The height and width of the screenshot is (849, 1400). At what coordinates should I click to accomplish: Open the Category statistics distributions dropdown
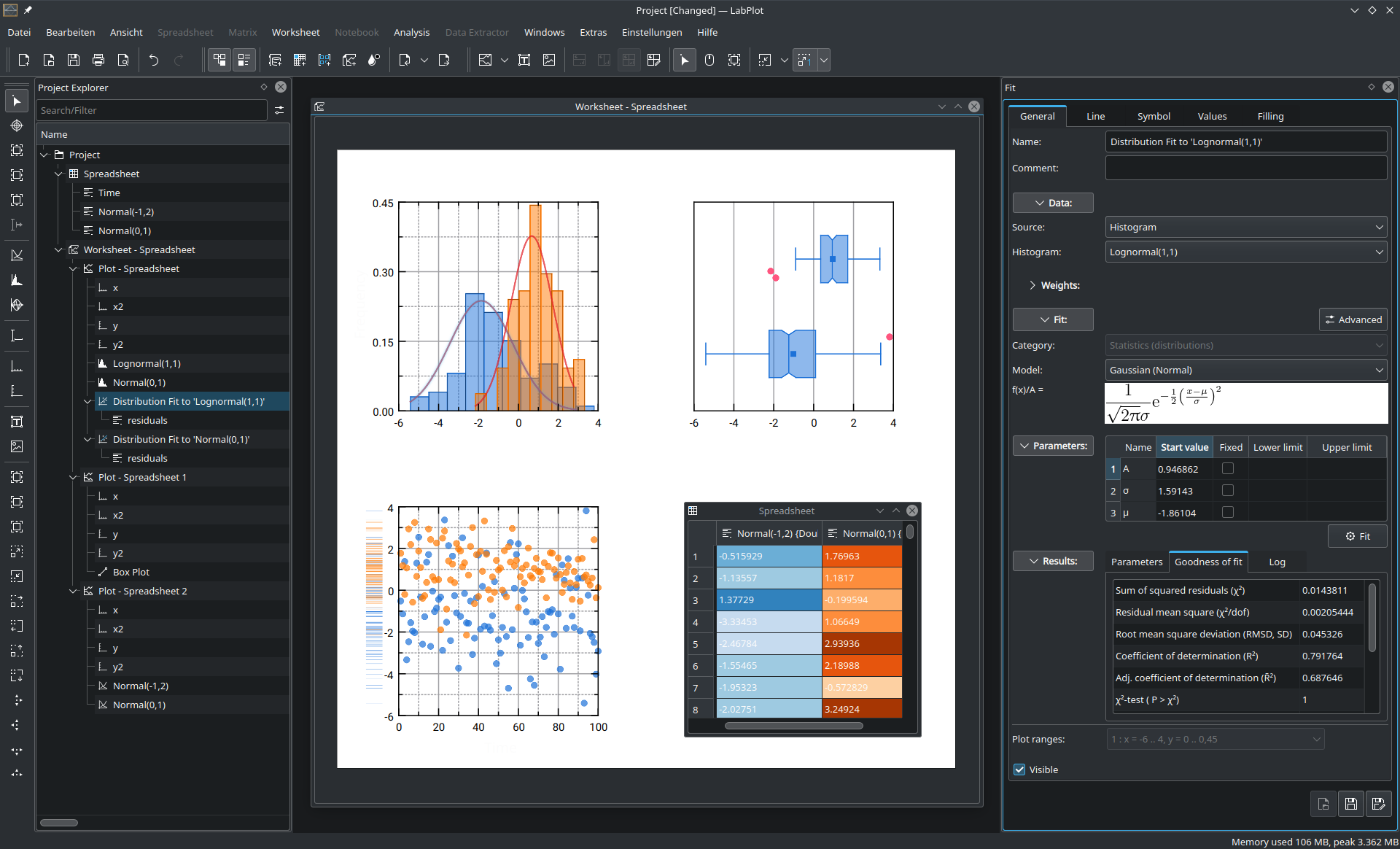[1244, 344]
